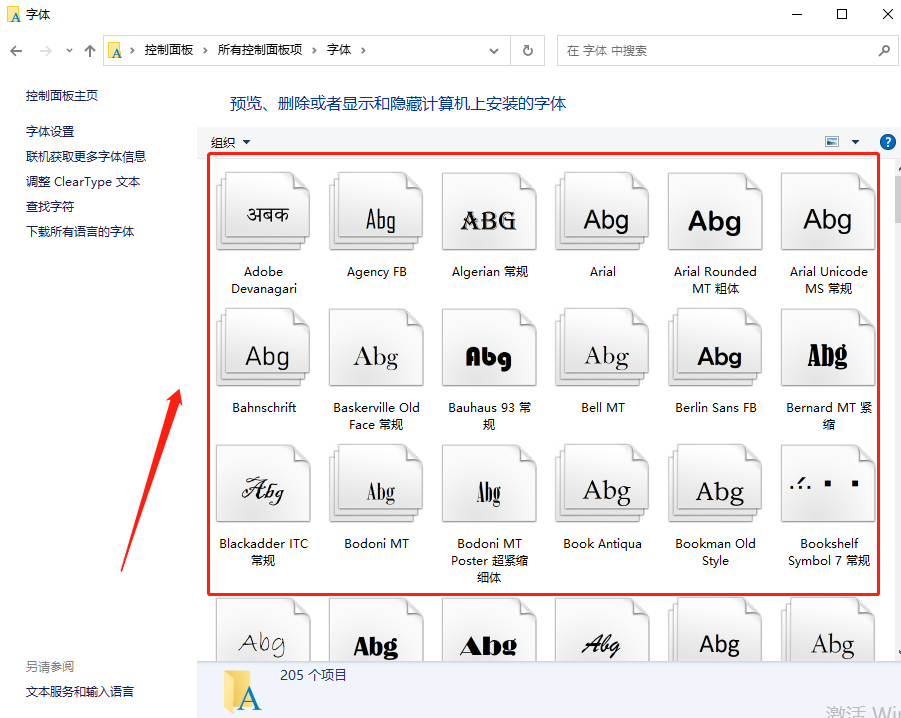Click inside the font search box
The height and width of the screenshot is (718, 901).
pos(700,50)
